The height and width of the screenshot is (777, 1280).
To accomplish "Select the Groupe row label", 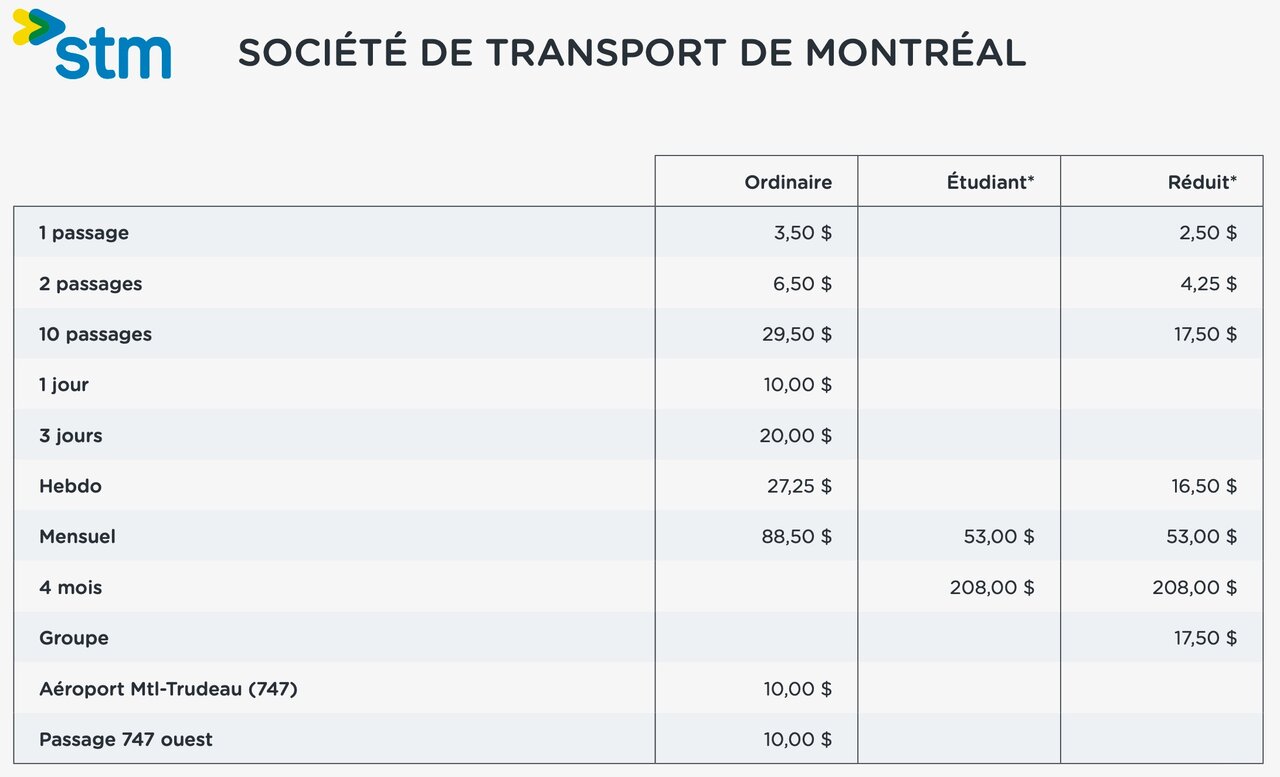I will click(x=74, y=638).
